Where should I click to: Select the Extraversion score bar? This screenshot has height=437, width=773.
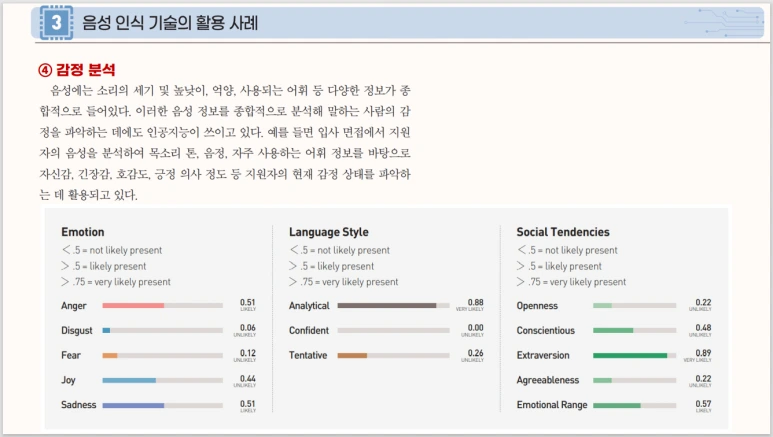click(x=634, y=355)
